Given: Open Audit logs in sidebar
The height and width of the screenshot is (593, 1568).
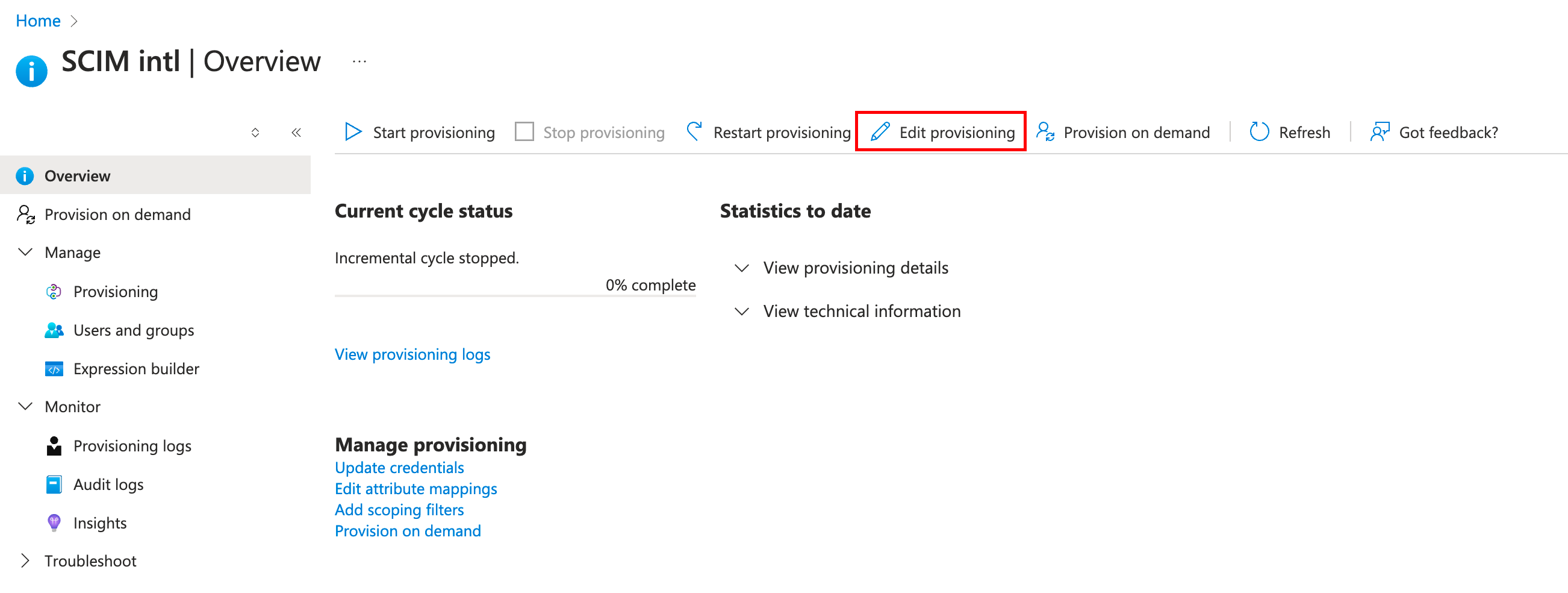Looking at the screenshot, I should point(108,485).
